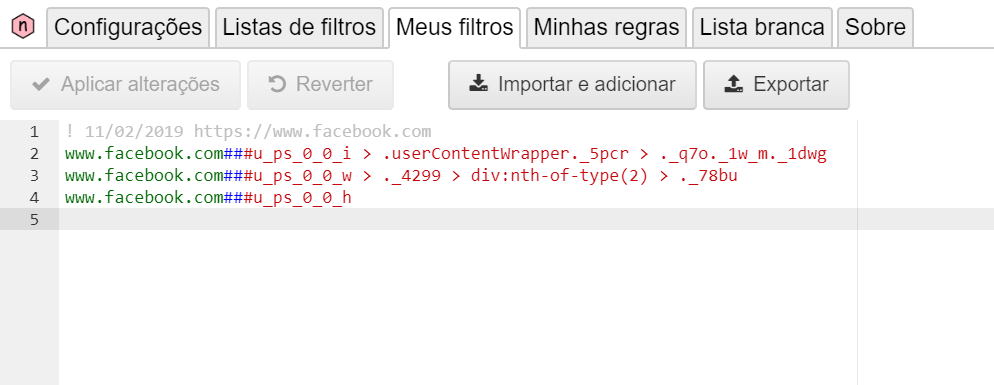This screenshot has width=994, height=385.
Task: Click the upload icon in Exportar
Action: tap(733, 84)
